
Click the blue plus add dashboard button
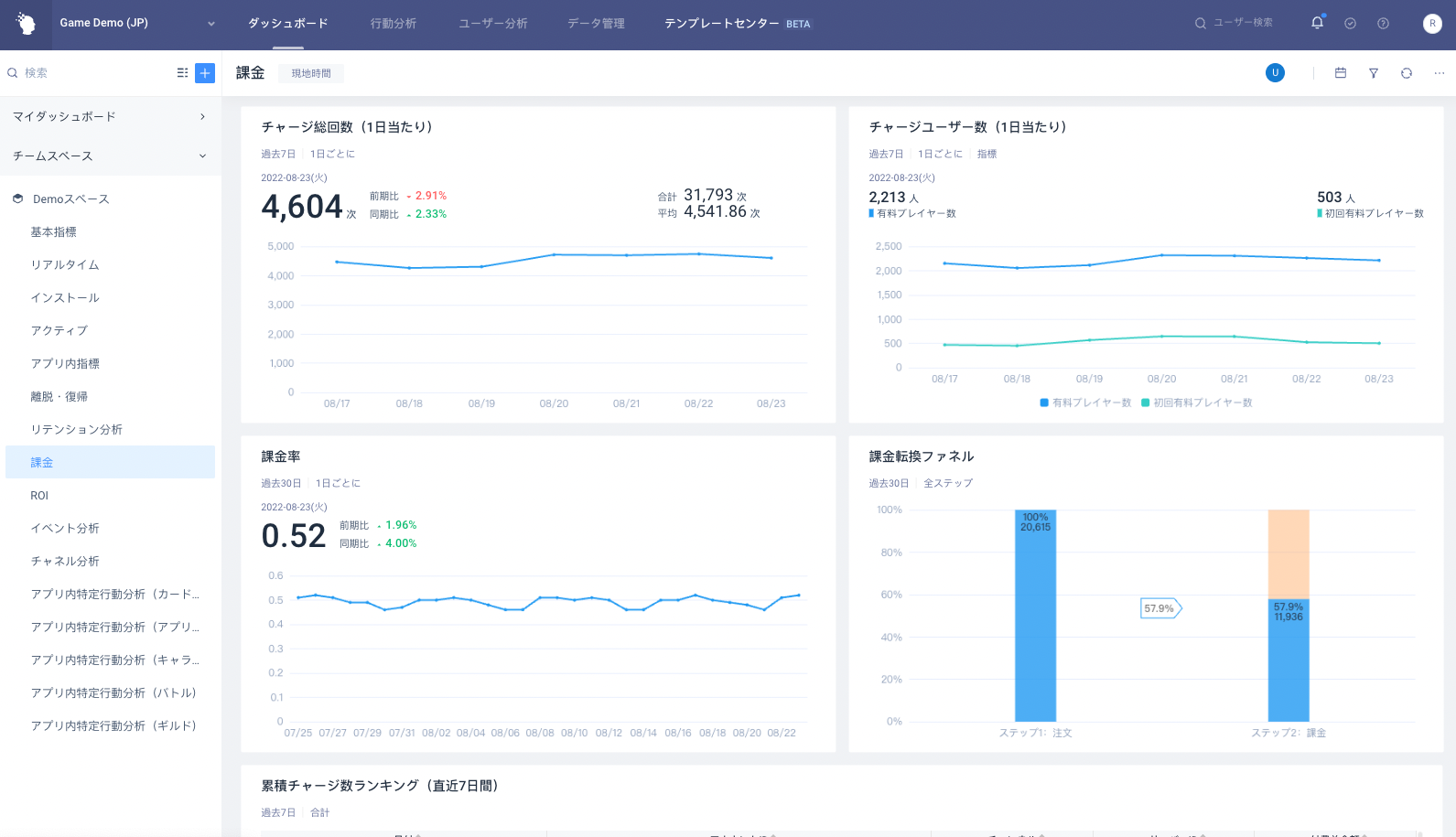click(x=205, y=73)
